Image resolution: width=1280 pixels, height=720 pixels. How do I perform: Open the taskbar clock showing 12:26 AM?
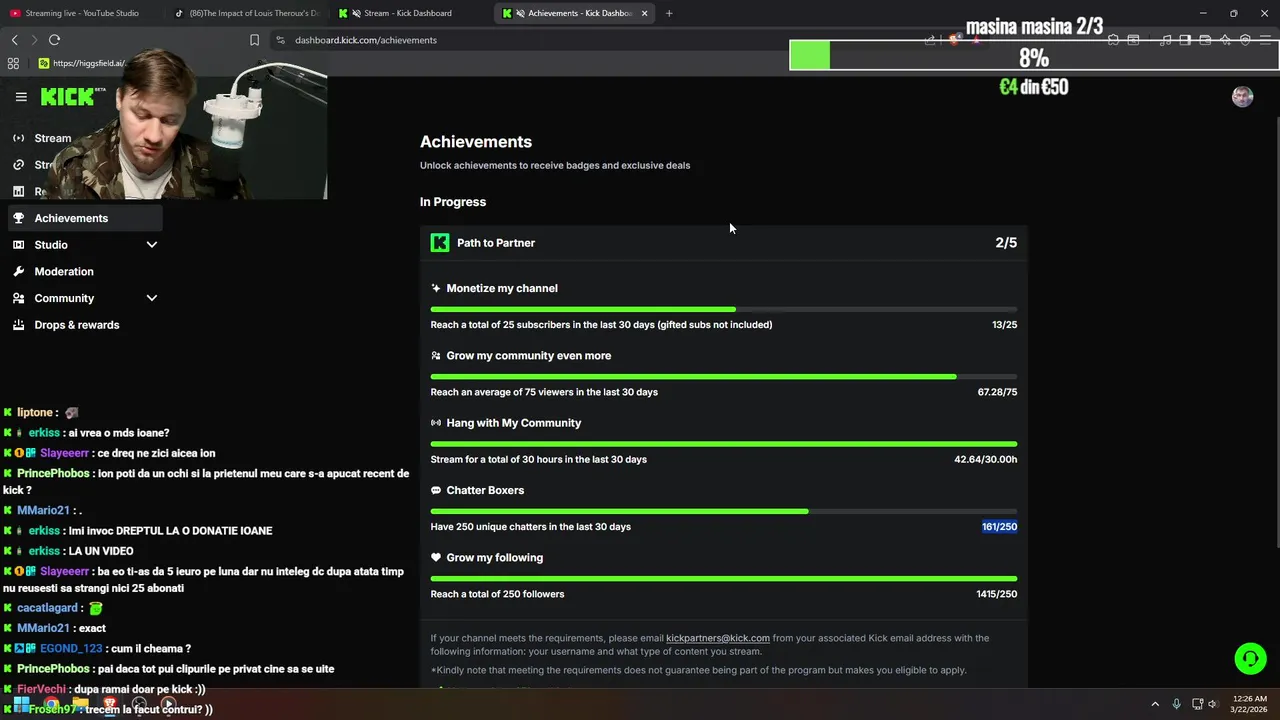pyautogui.click(x=1248, y=704)
